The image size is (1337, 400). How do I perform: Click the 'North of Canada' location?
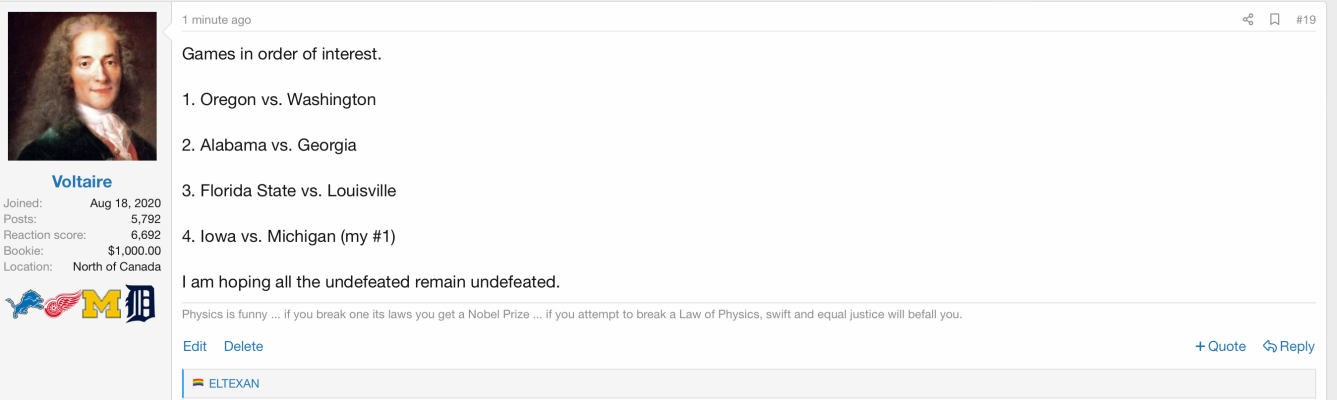117,267
